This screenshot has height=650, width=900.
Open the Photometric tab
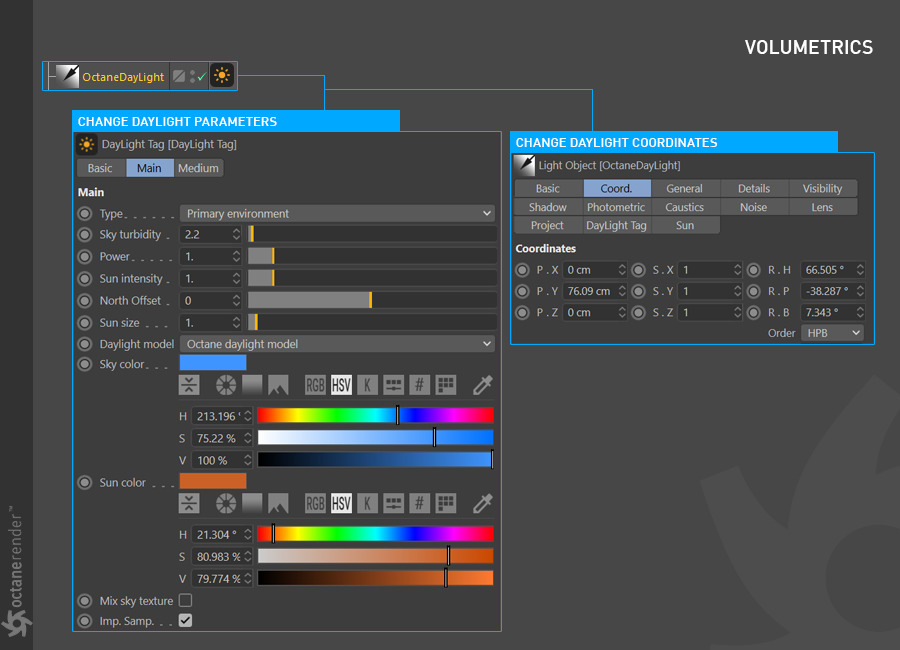point(616,207)
